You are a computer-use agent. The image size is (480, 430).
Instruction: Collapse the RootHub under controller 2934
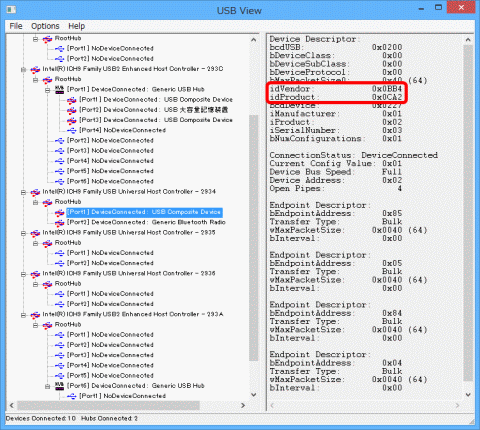coord(35,202)
